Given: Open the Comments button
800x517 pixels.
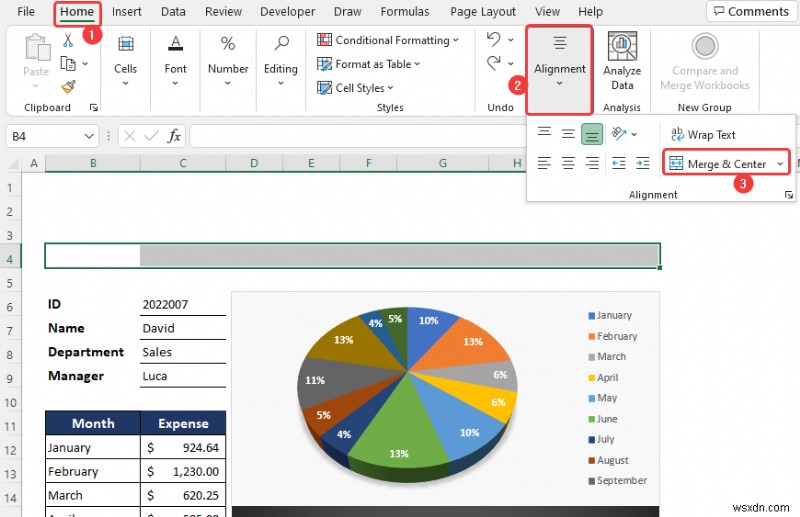Looking at the screenshot, I should [x=751, y=11].
